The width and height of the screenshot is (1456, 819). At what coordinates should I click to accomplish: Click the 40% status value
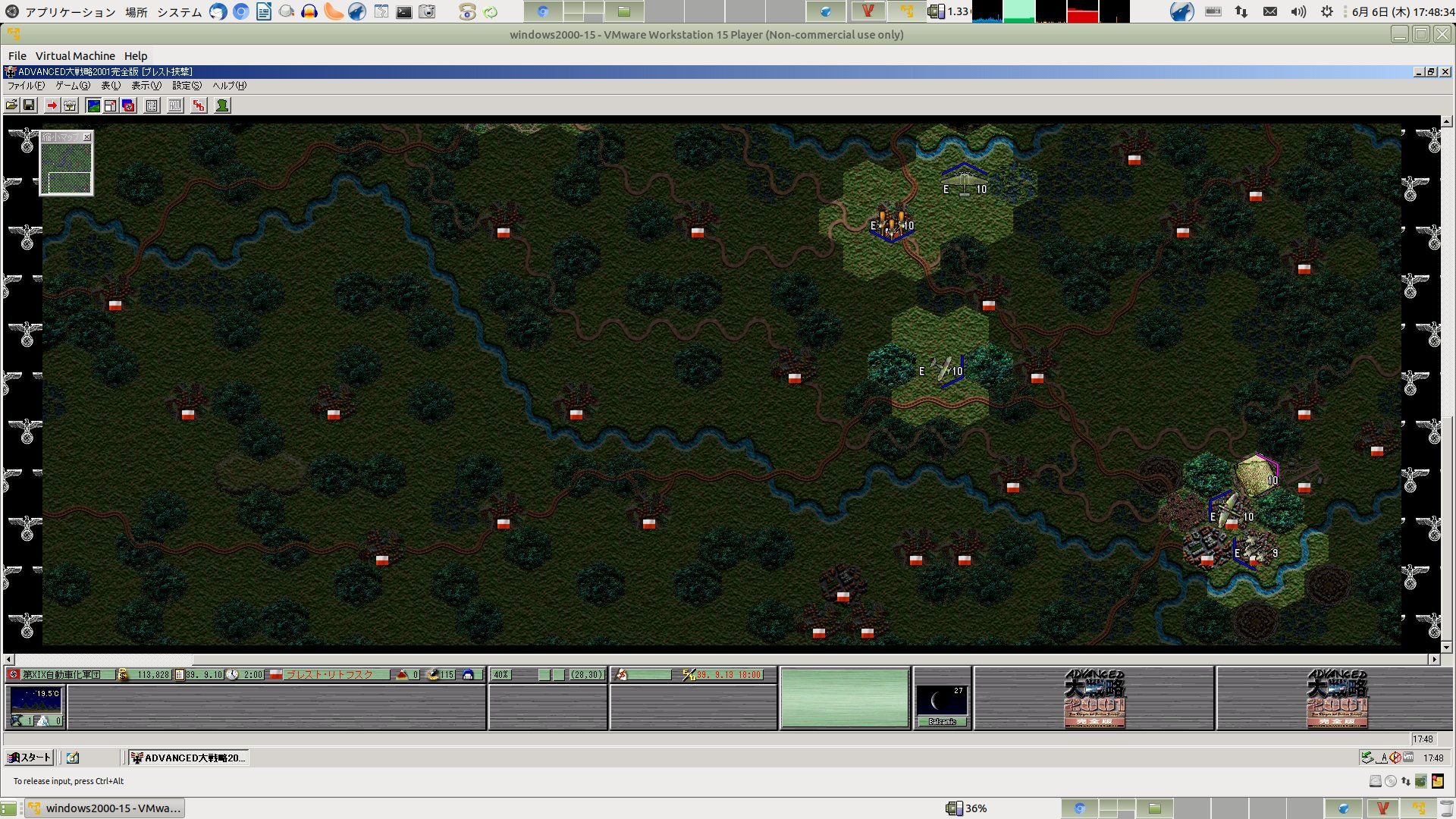[x=501, y=675]
